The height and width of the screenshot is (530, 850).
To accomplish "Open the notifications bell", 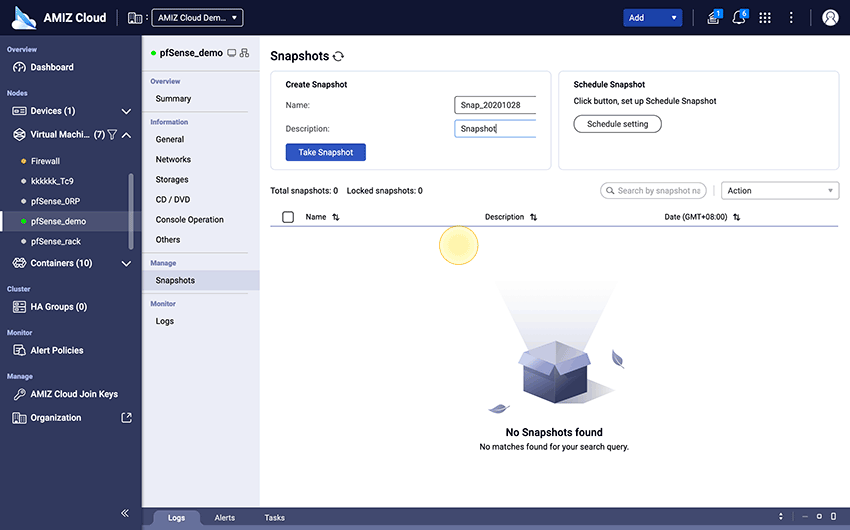I will (x=739, y=18).
